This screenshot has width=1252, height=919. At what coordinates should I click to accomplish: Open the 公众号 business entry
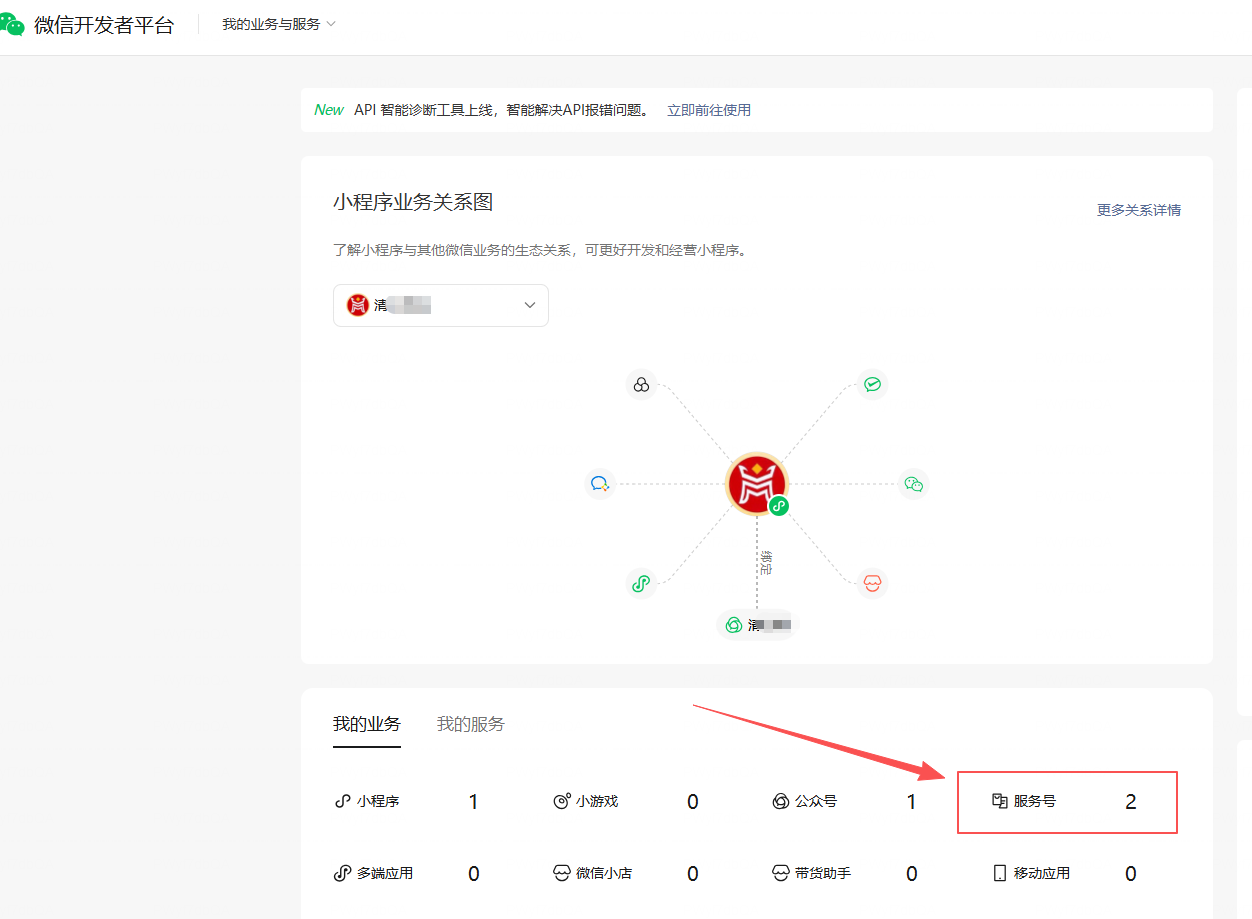click(x=815, y=801)
